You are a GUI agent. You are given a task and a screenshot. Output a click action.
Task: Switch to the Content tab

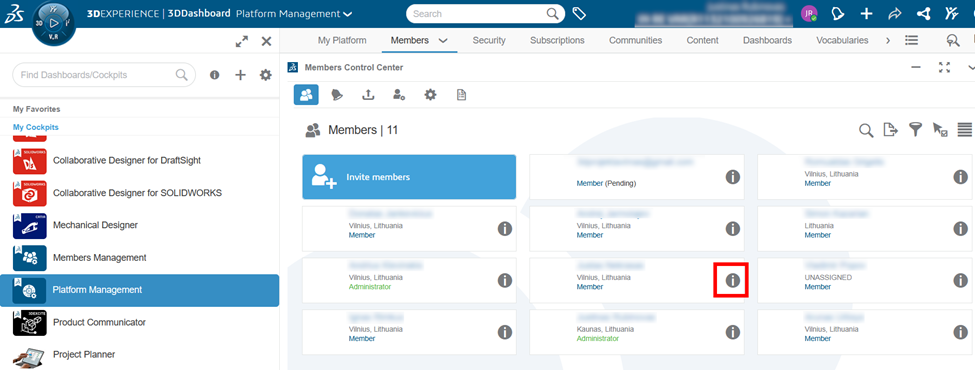click(703, 40)
